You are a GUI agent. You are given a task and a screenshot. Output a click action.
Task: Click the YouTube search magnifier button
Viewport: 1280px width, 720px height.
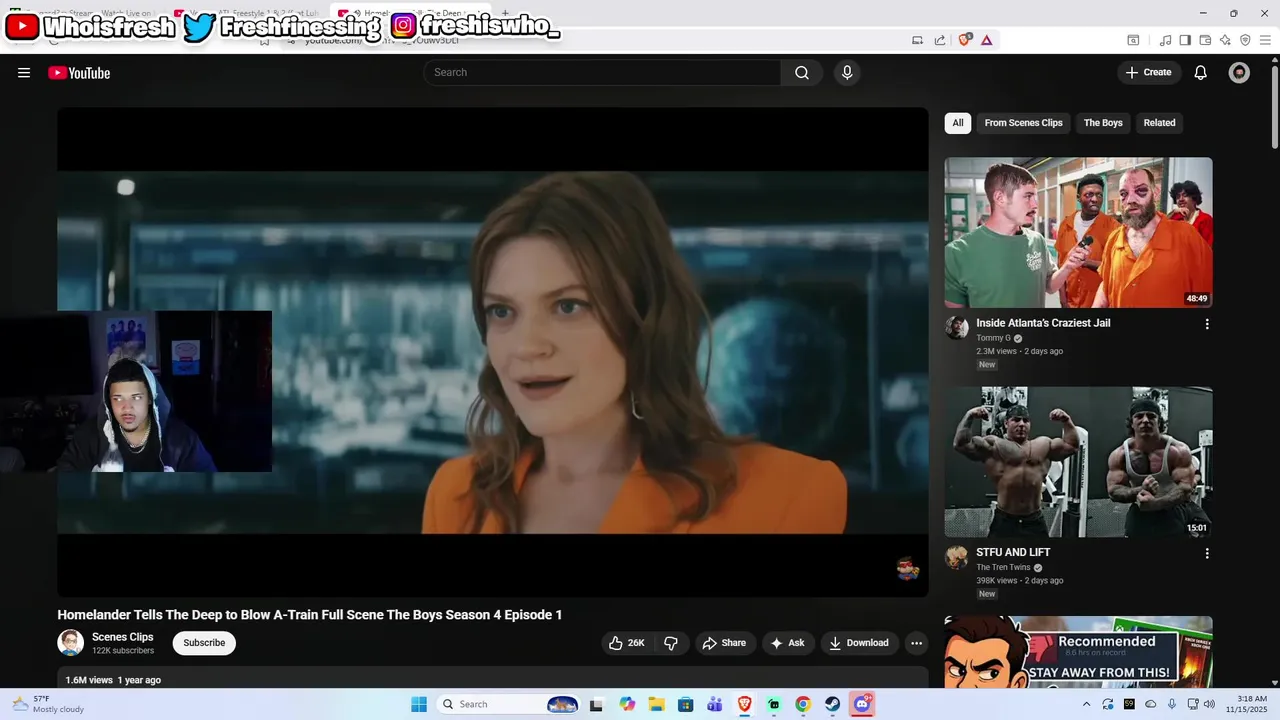coord(802,72)
